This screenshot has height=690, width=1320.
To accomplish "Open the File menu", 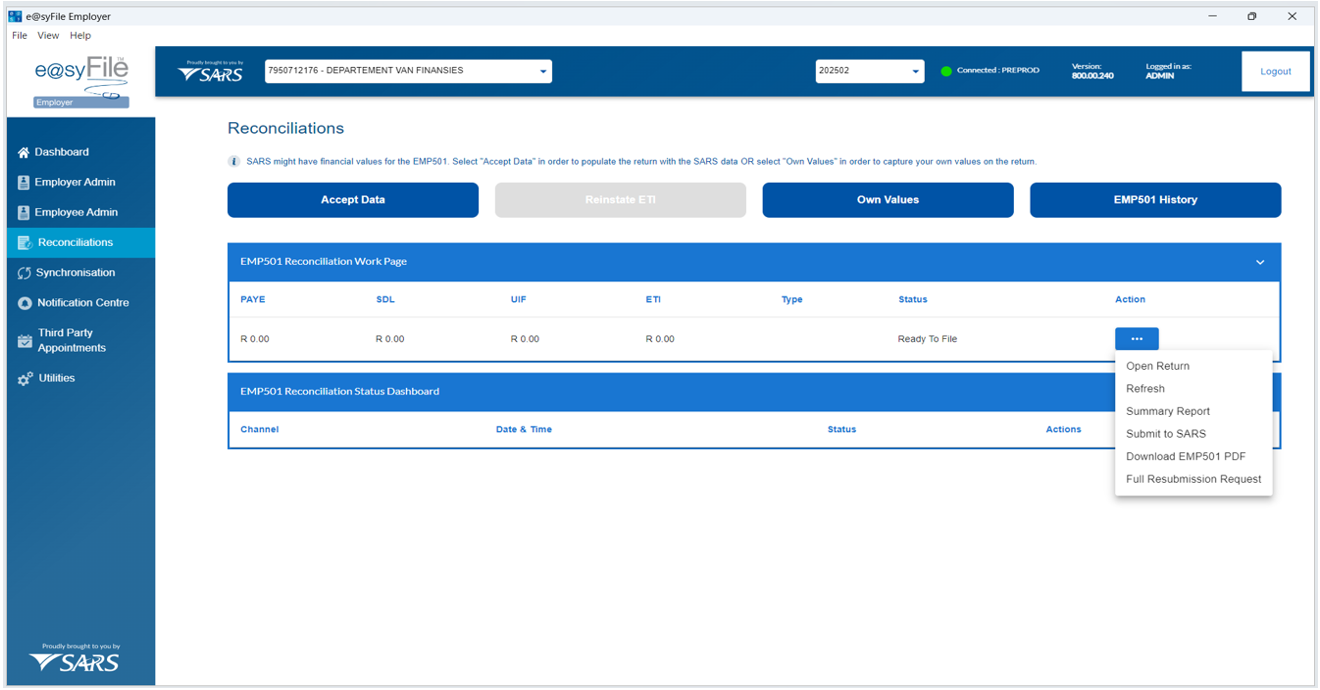I will [x=19, y=36].
